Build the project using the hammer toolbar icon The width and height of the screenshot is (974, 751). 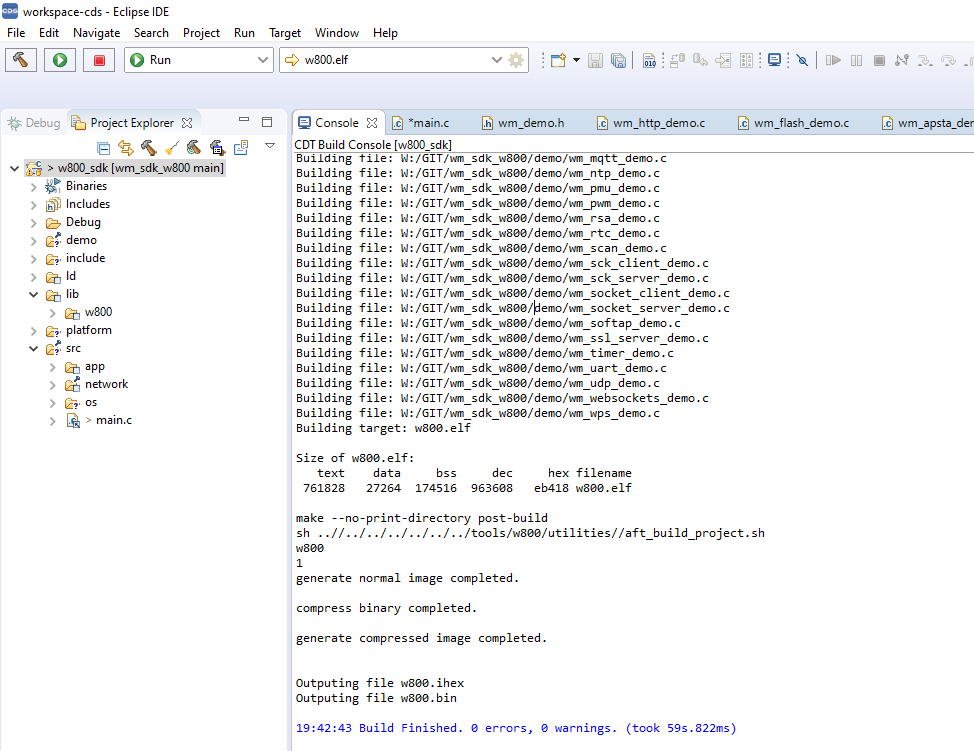click(20, 60)
